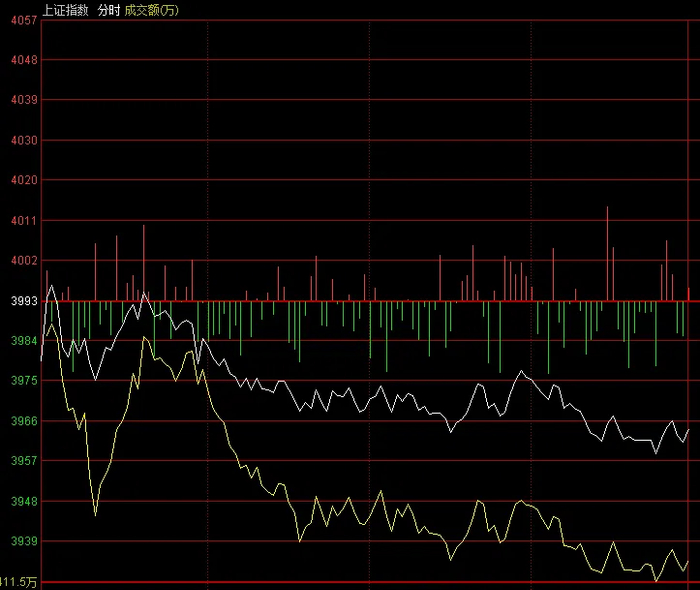This screenshot has width=700, height=590.
Task: Click the tallest red volume bar above 4011
Action: coord(607,253)
